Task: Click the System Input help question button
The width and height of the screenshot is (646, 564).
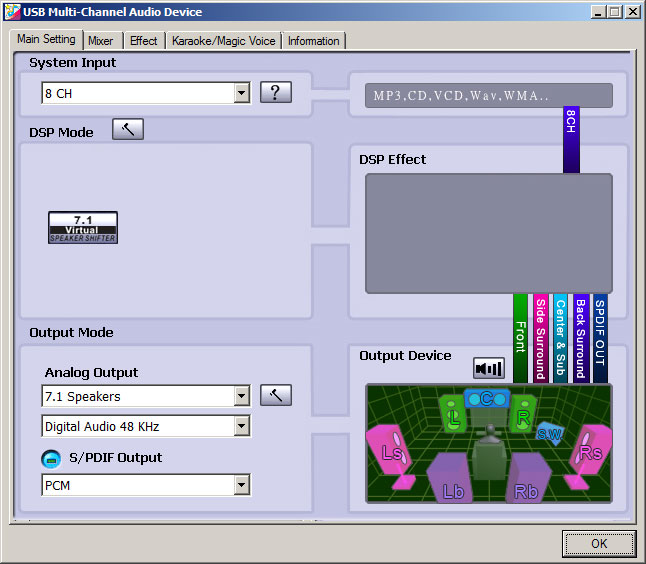Action: tap(275, 93)
